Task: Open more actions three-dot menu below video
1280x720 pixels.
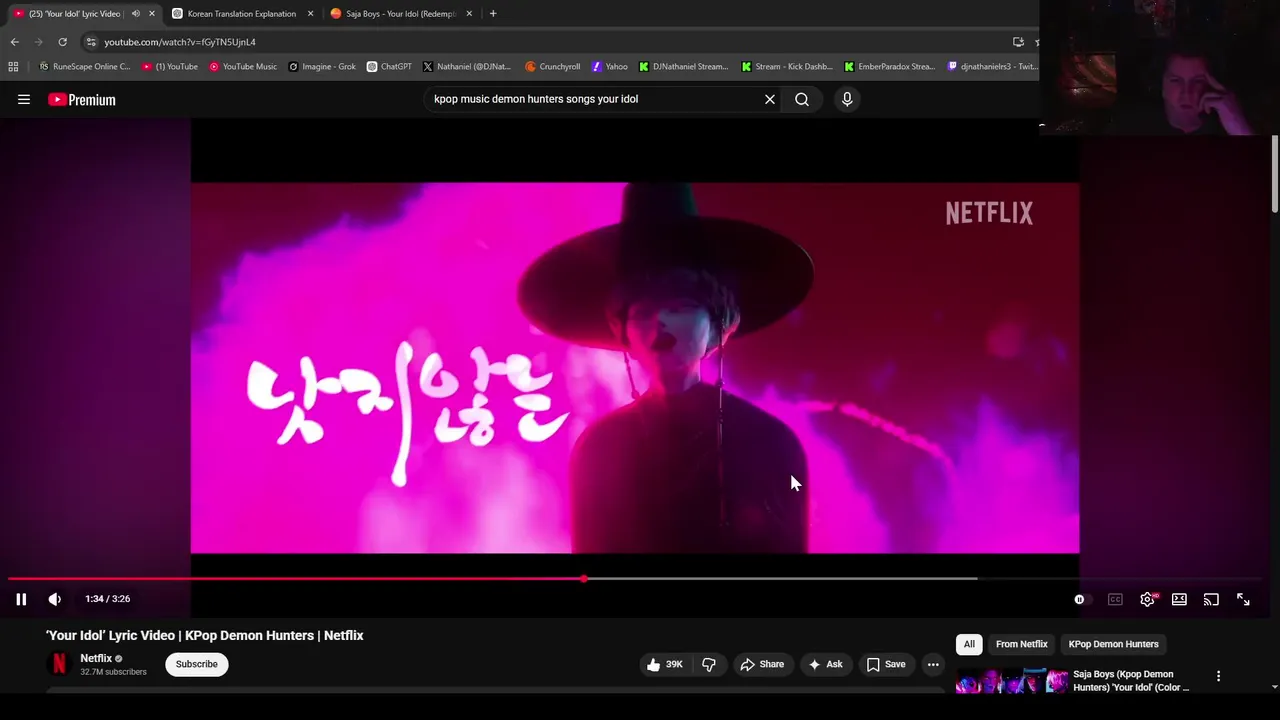Action: coord(933,664)
